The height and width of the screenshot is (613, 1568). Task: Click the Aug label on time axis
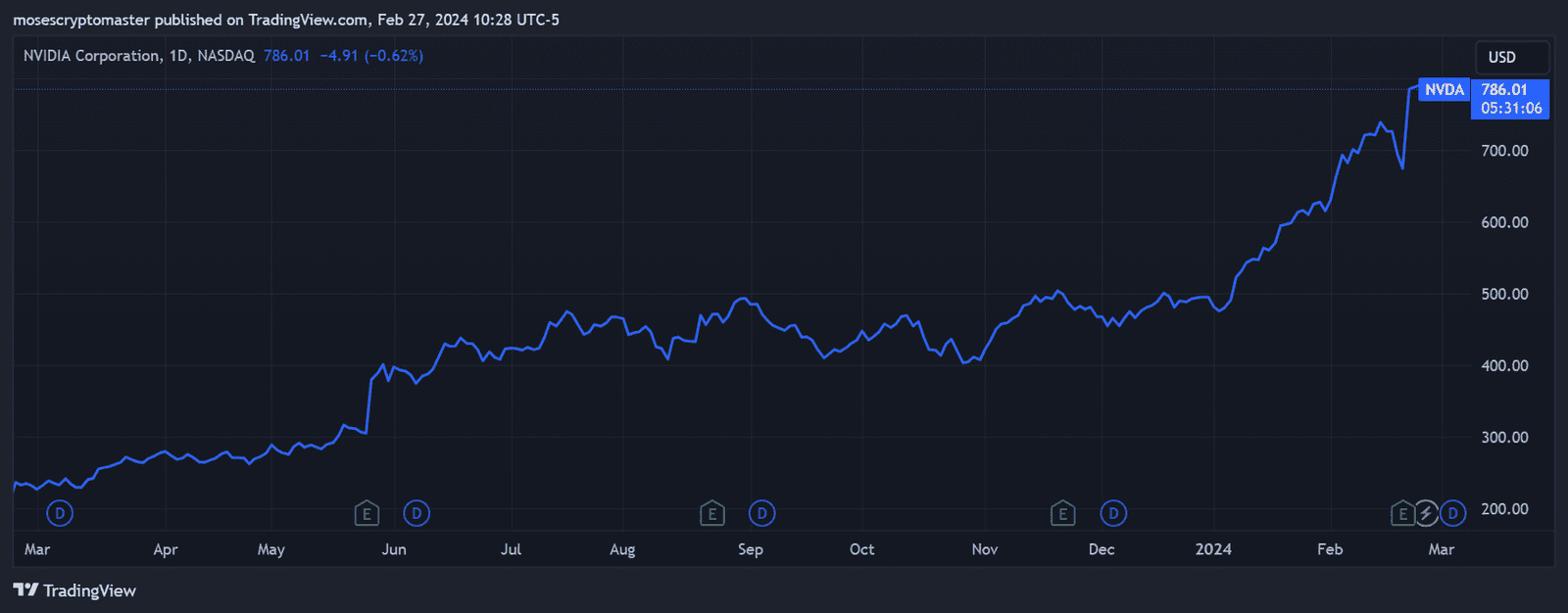coord(622,549)
